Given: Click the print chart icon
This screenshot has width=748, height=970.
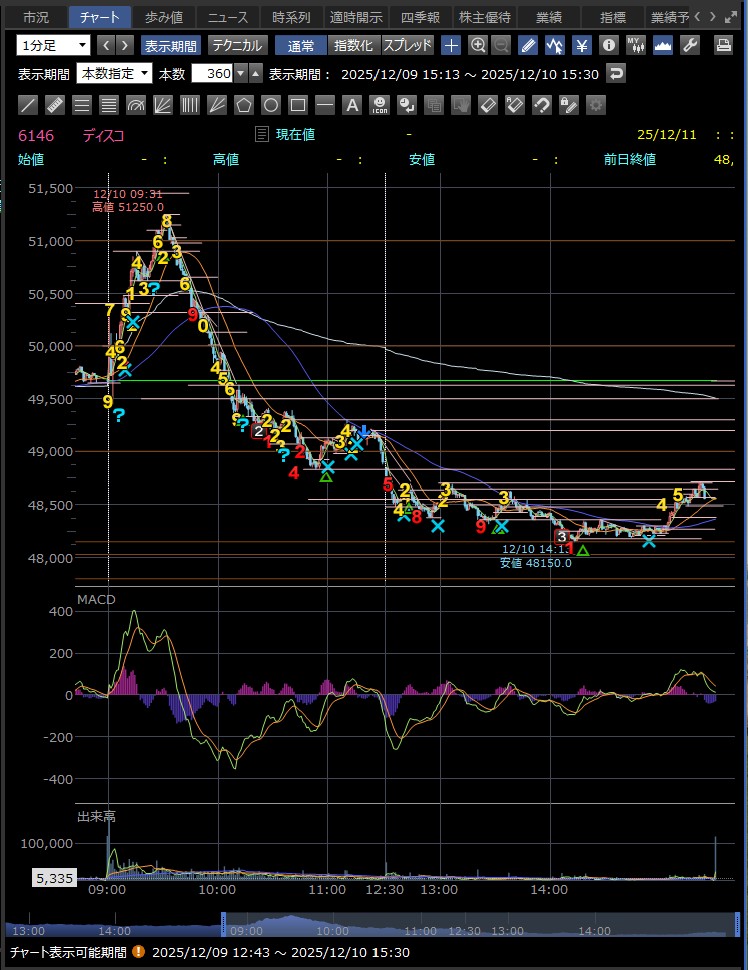Looking at the screenshot, I should click(723, 45).
